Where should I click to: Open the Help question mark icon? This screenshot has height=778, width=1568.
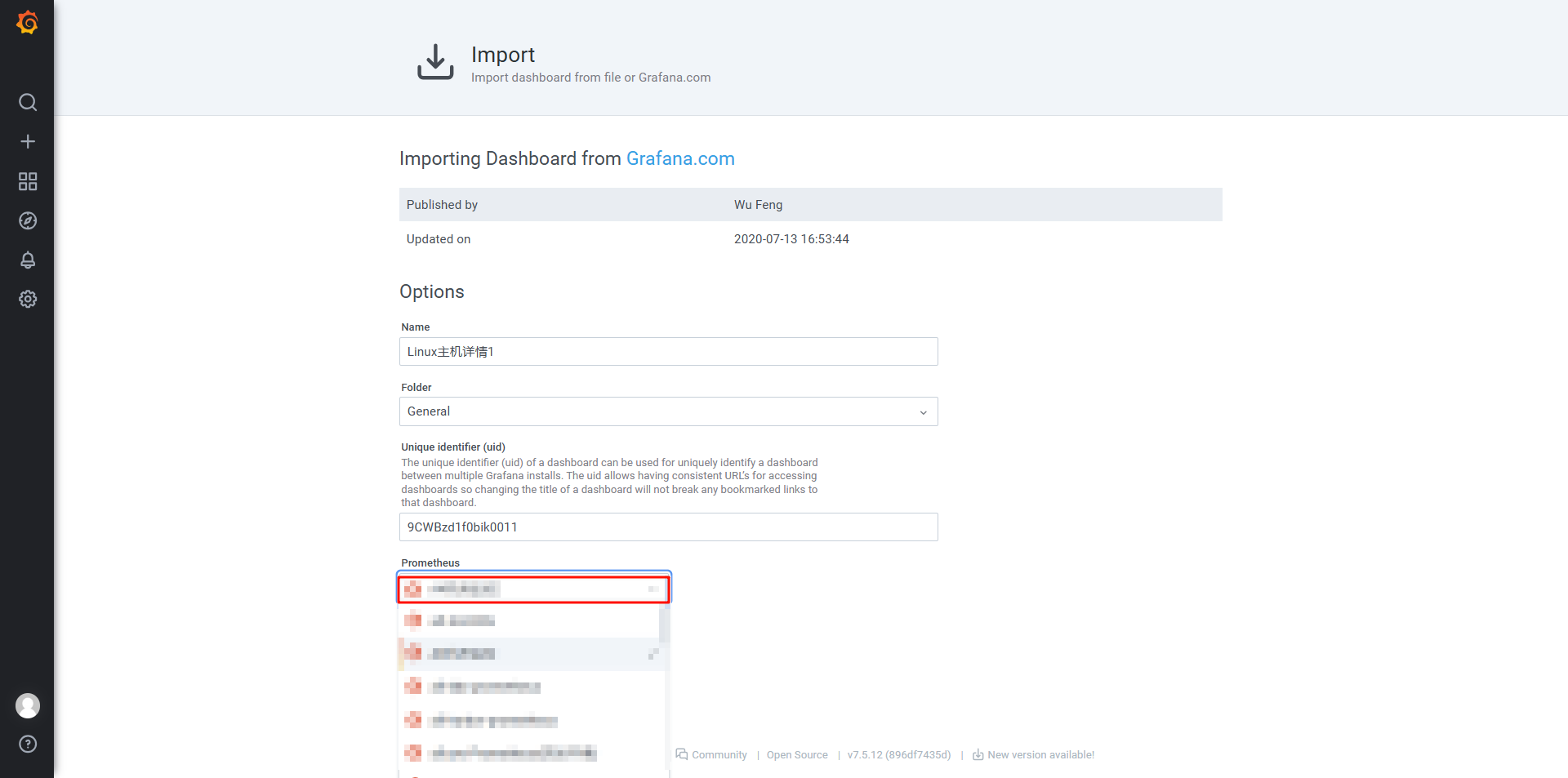click(x=28, y=744)
